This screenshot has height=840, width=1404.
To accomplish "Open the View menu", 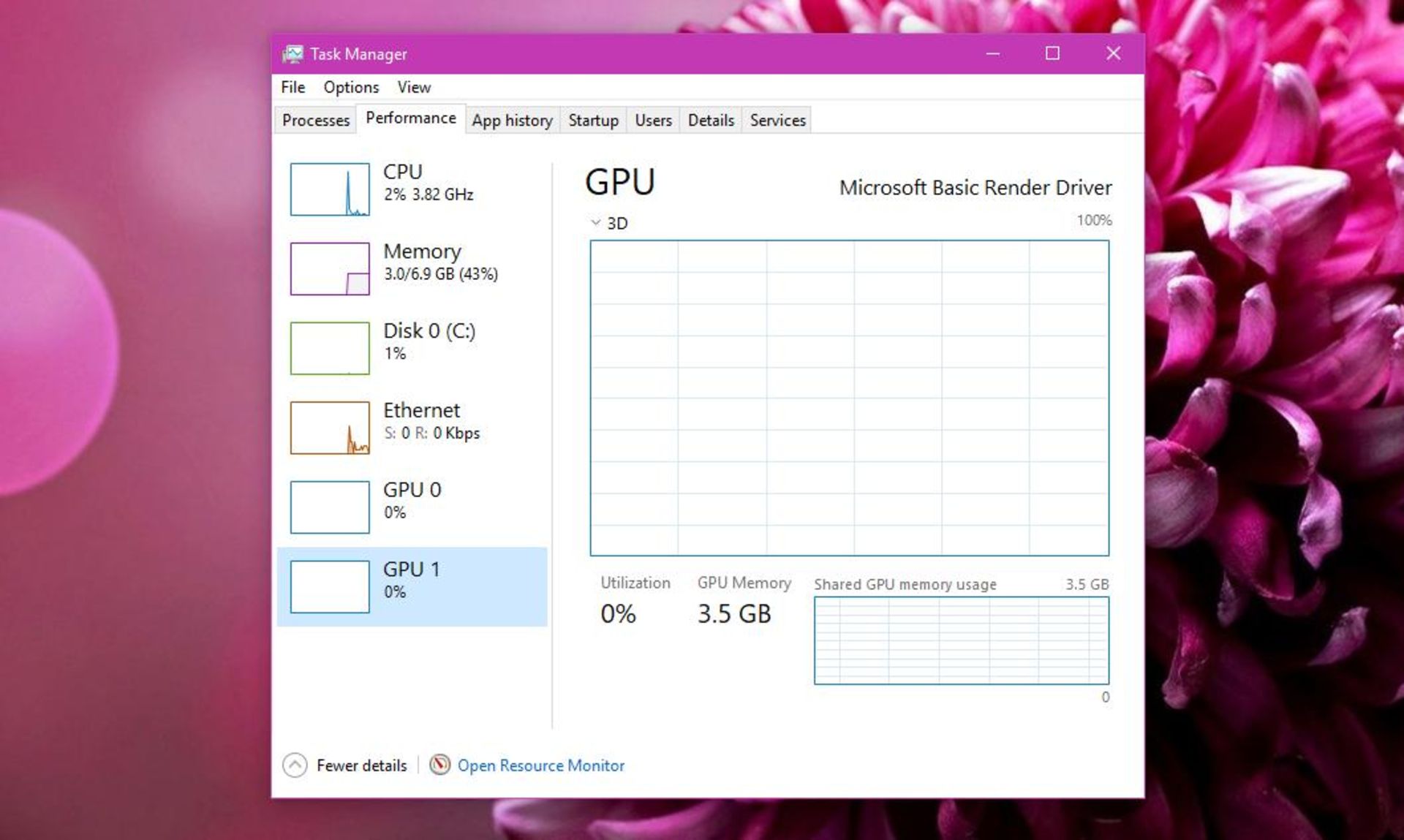I will (414, 88).
